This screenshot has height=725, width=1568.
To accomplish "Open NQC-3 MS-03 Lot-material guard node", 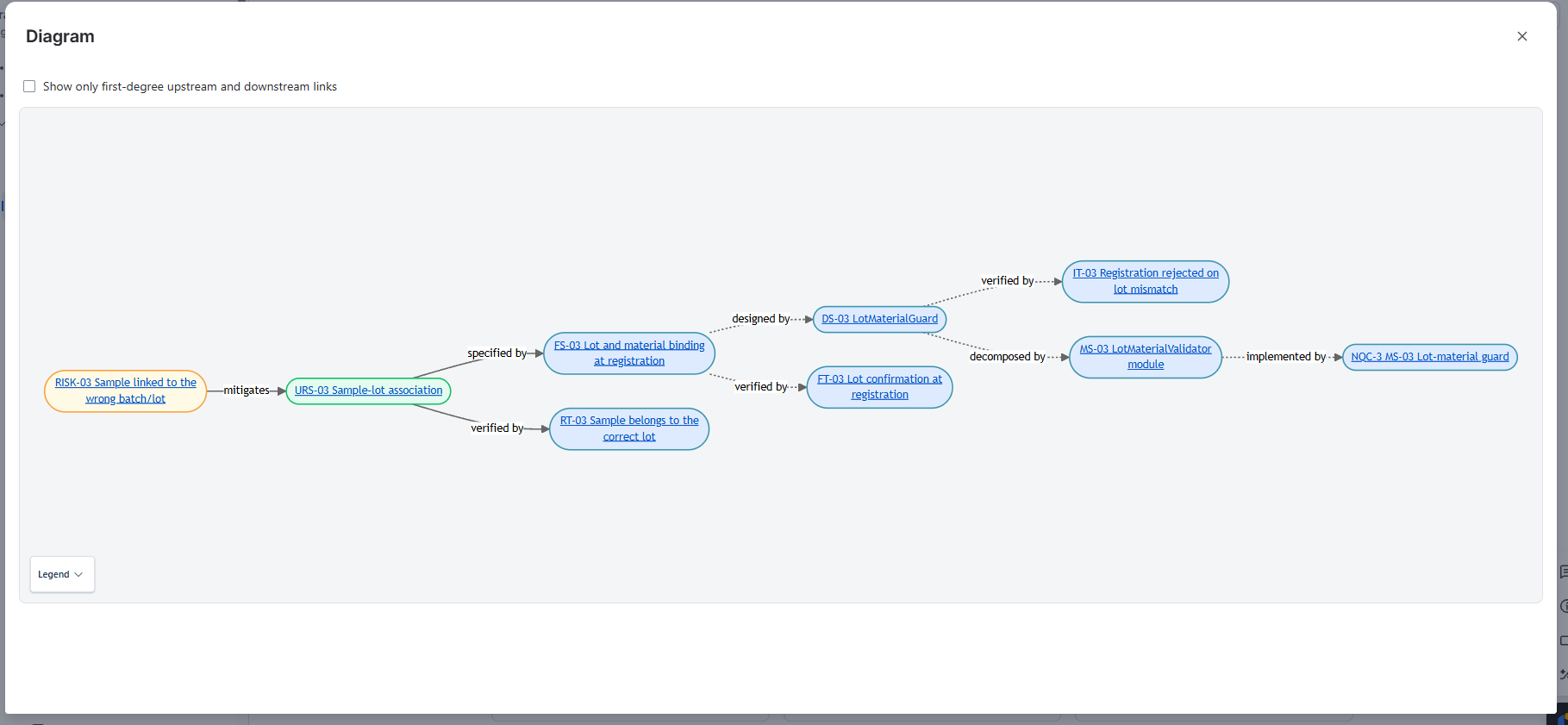I will [1430, 357].
